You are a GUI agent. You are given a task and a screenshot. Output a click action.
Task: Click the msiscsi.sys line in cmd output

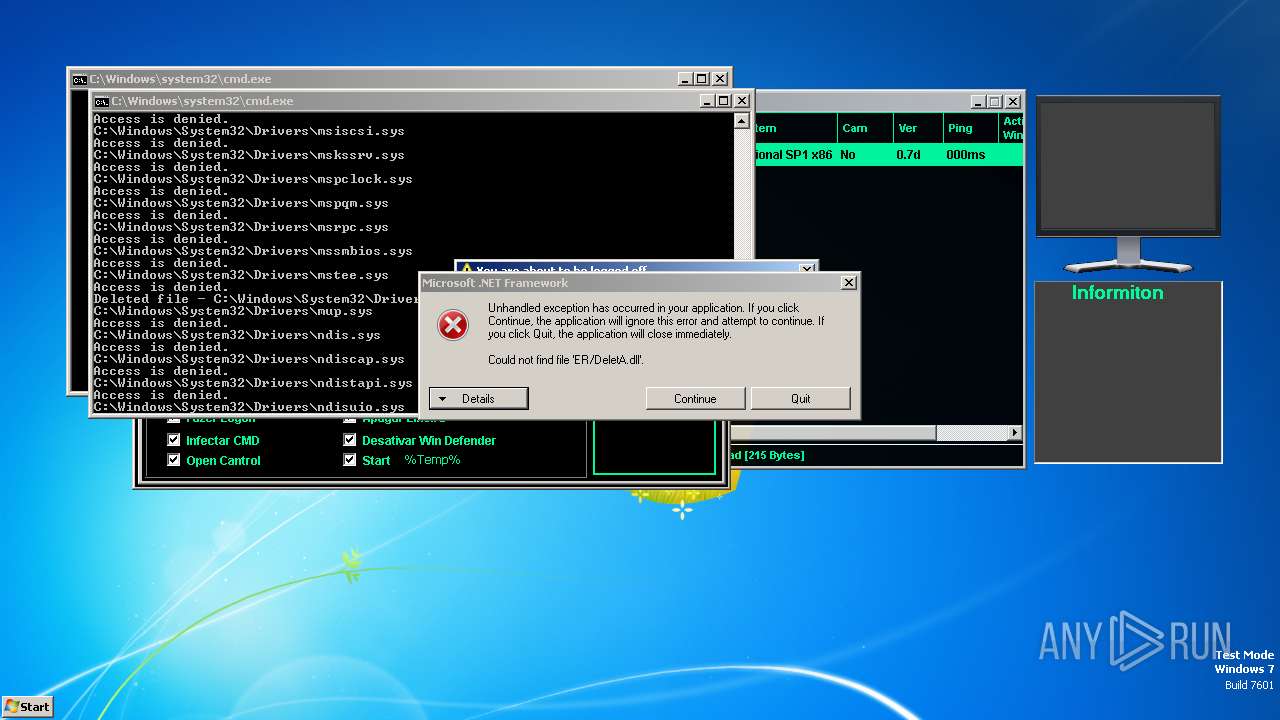(249, 131)
